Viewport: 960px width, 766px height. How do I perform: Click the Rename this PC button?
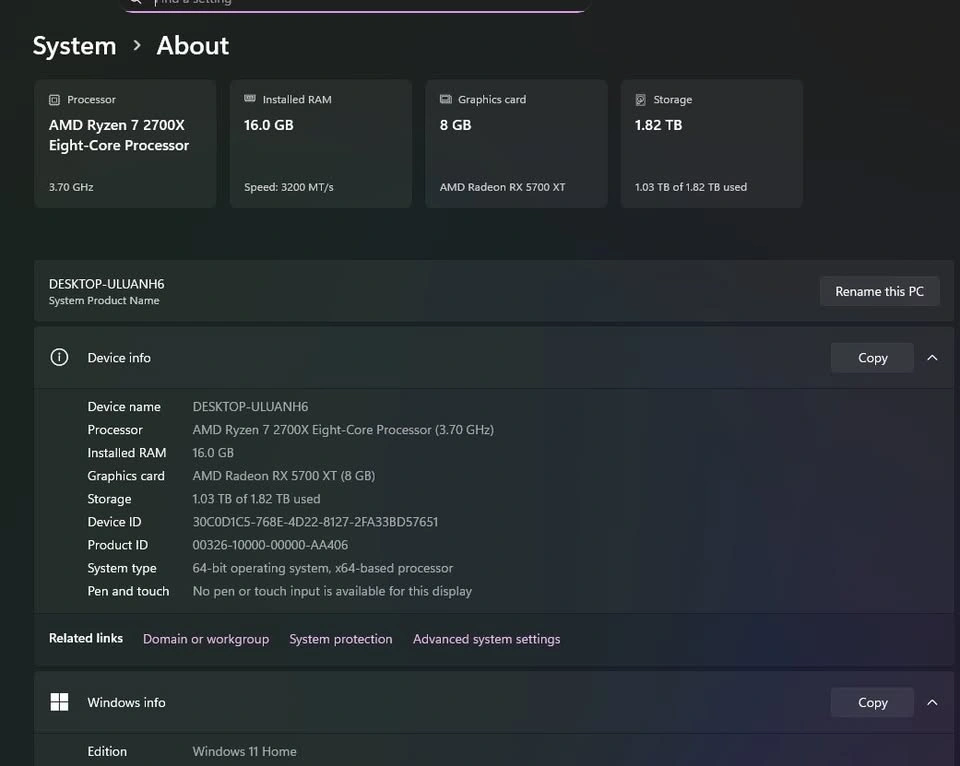click(879, 291)
